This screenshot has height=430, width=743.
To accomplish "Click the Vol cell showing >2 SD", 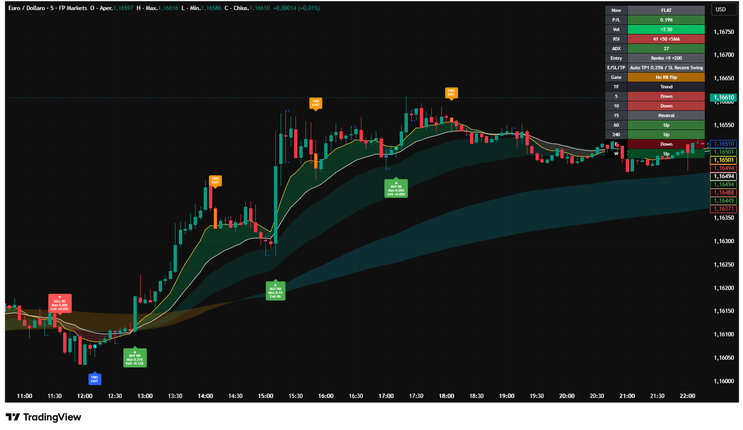I will pyautogui.click(x=666, y=29).
